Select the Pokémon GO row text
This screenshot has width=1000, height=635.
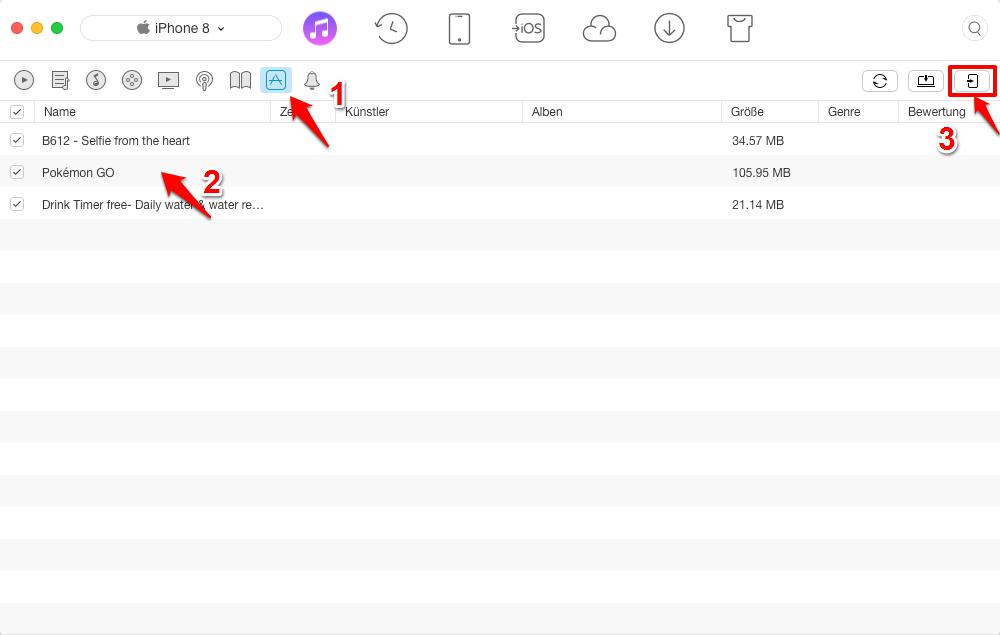point(78,173)
